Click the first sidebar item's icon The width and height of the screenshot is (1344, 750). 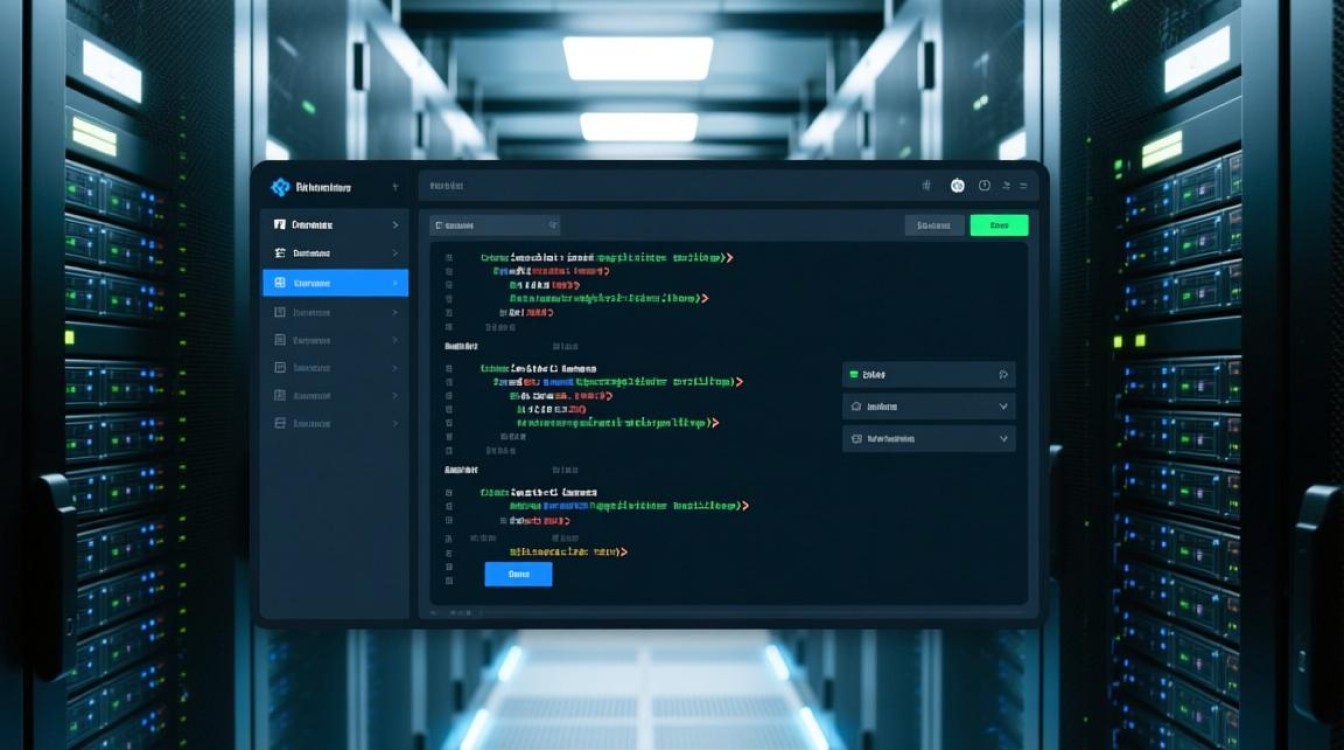pos(280,225)
